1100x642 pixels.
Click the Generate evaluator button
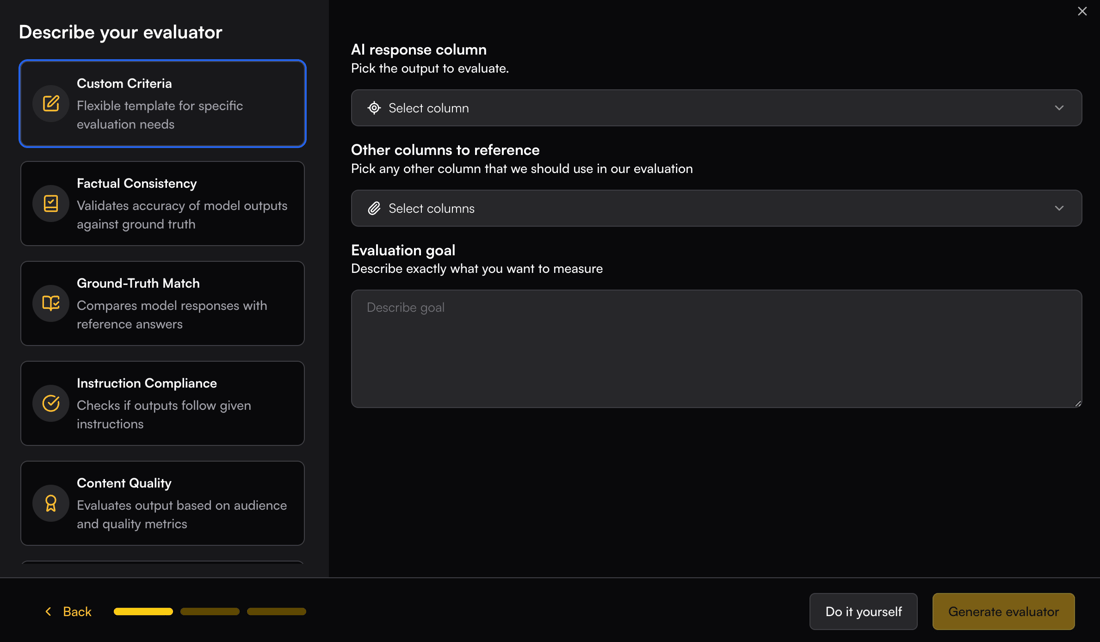(1003, 612)
